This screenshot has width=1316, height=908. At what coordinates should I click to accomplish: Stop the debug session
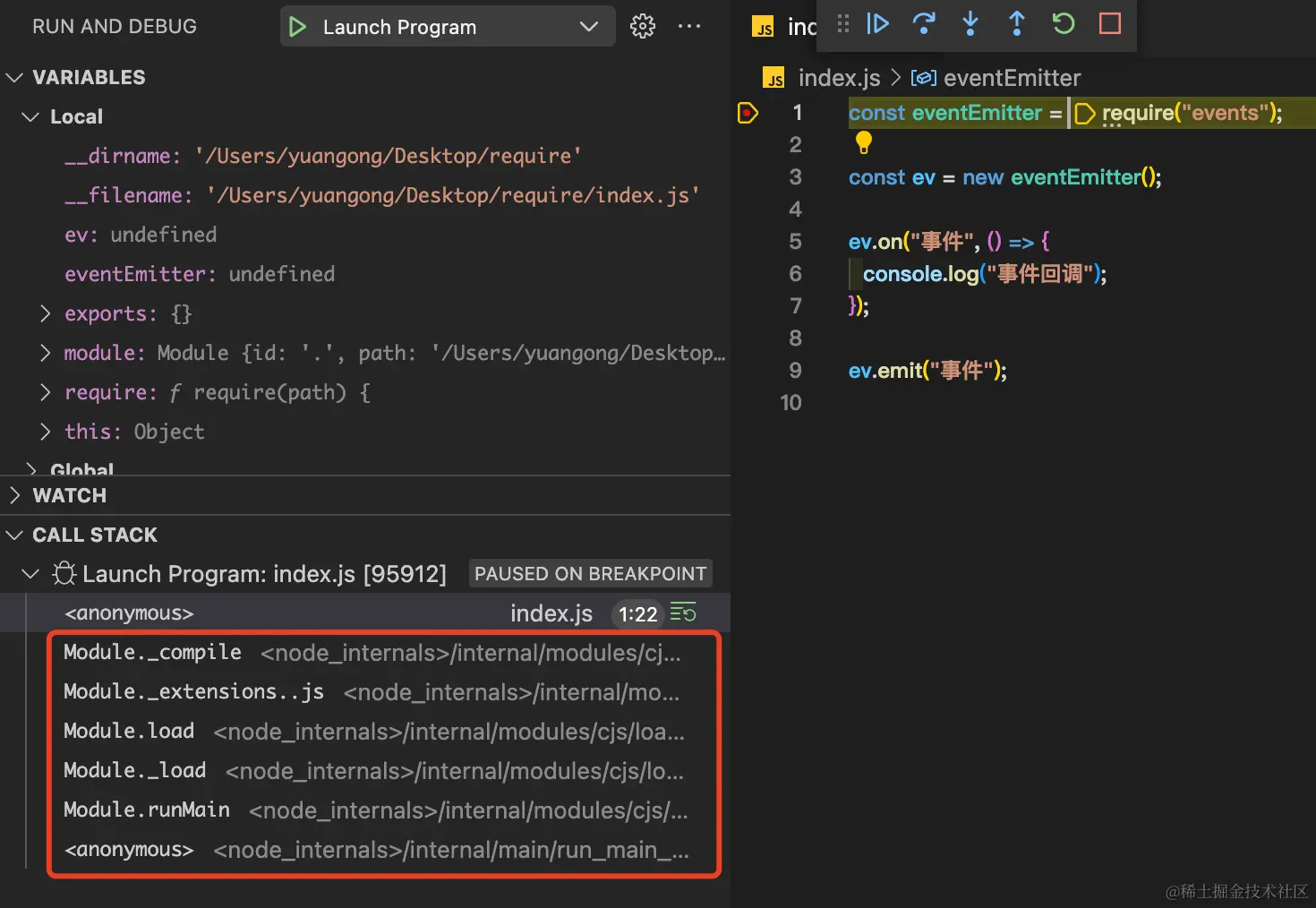tap(1110, 23)
